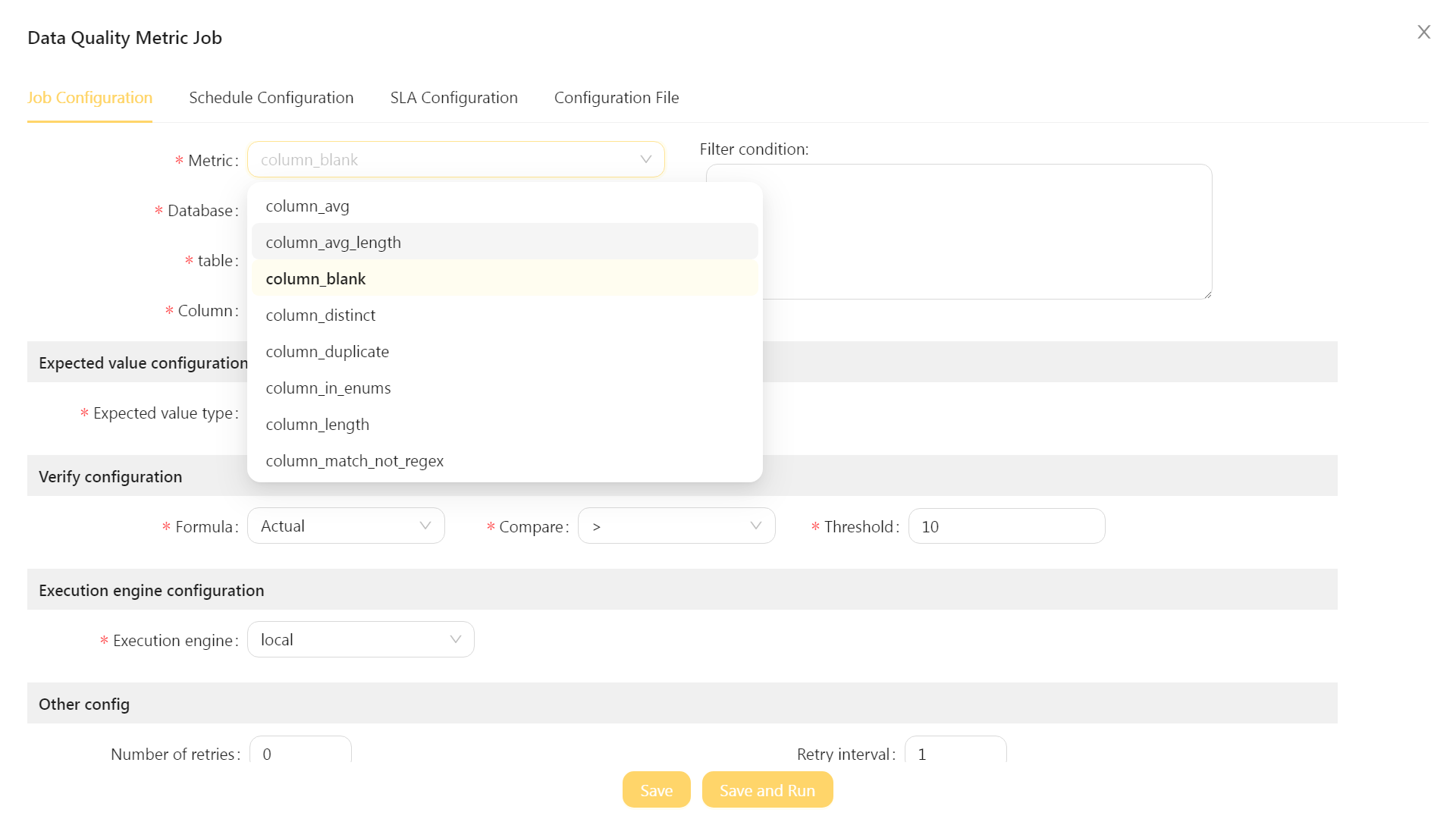1456x819 pixels.
Task: Pick column_length from dropdown
Action: coord(317,425)
